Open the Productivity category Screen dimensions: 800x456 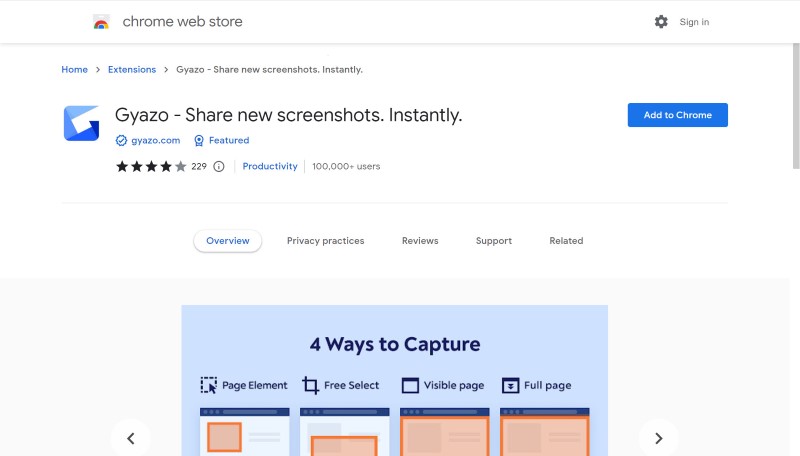pyautogui.click(x=270, y=166)
